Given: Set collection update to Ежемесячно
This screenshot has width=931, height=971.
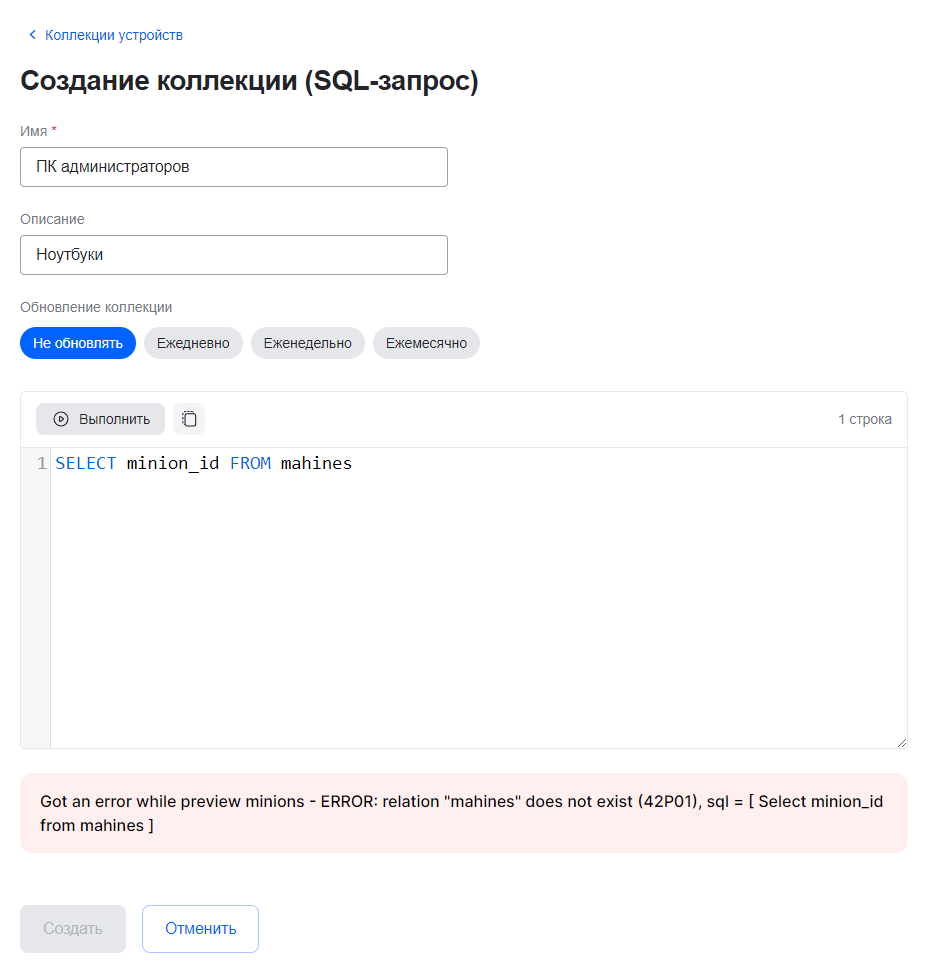Looking at the screenshot, I should [x=426, y=343].
